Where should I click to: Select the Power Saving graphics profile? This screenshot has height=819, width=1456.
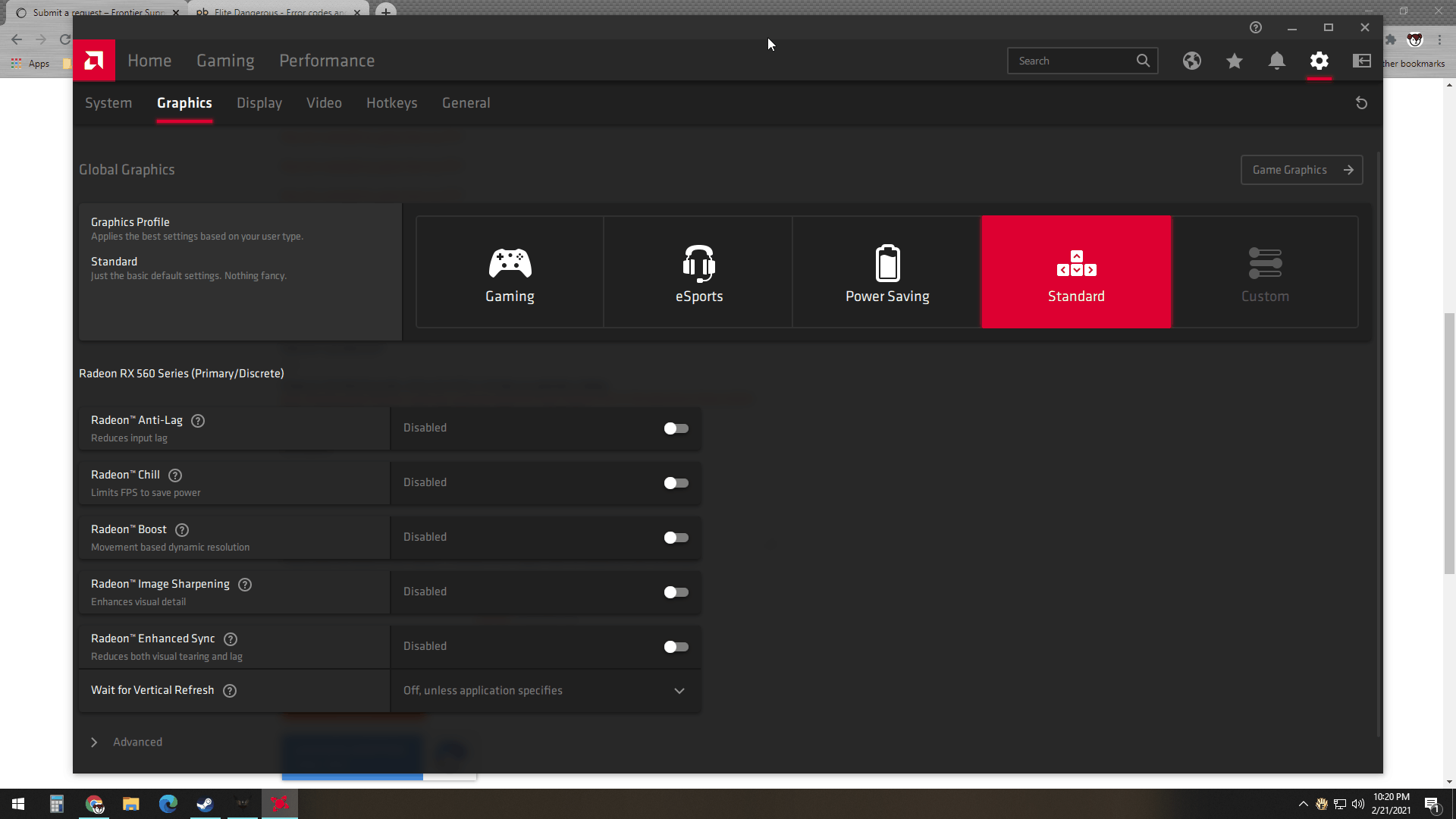tap(887, 272)
